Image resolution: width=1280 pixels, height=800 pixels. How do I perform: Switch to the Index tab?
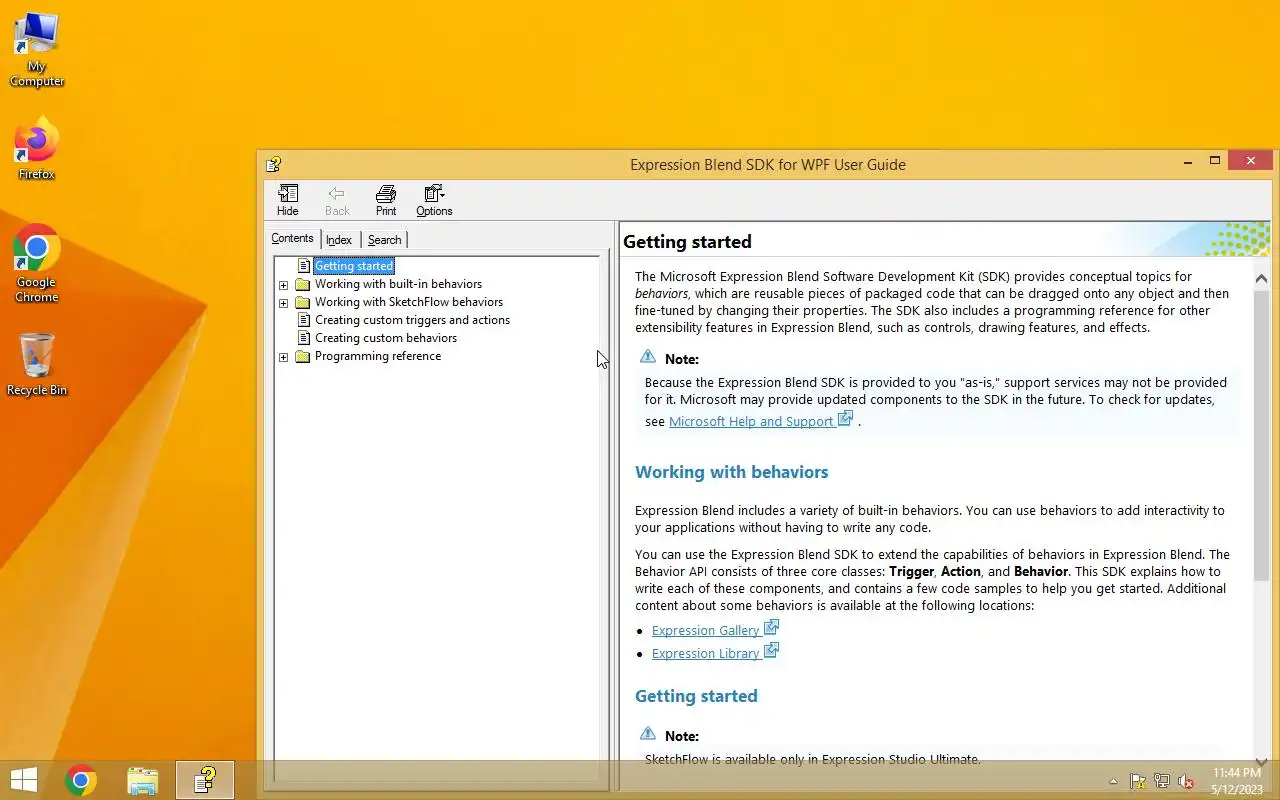point(339,240)
